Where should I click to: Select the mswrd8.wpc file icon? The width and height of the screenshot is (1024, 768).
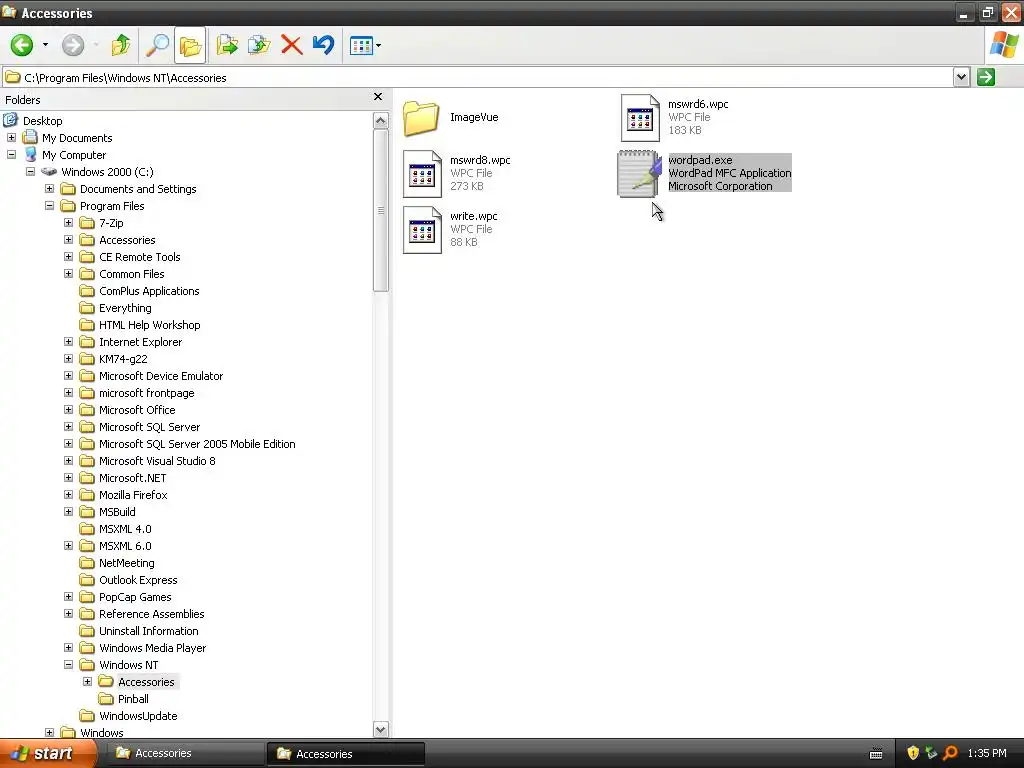422,174
